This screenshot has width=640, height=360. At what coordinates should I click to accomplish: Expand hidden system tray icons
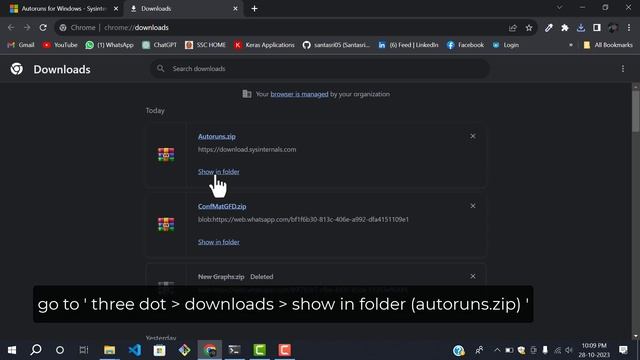[x=497, y=350]
